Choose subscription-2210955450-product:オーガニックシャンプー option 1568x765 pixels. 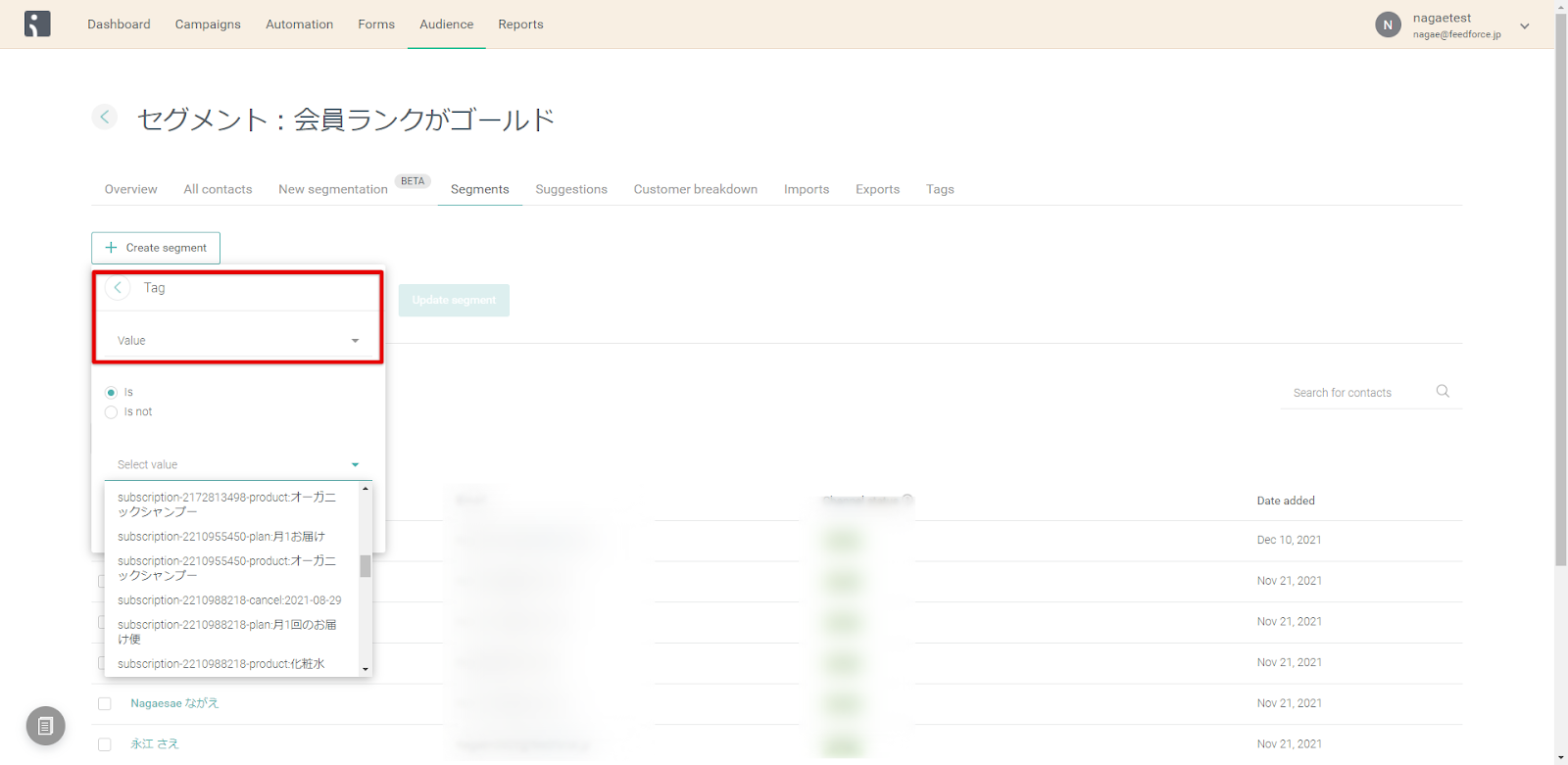click(232, 568)
